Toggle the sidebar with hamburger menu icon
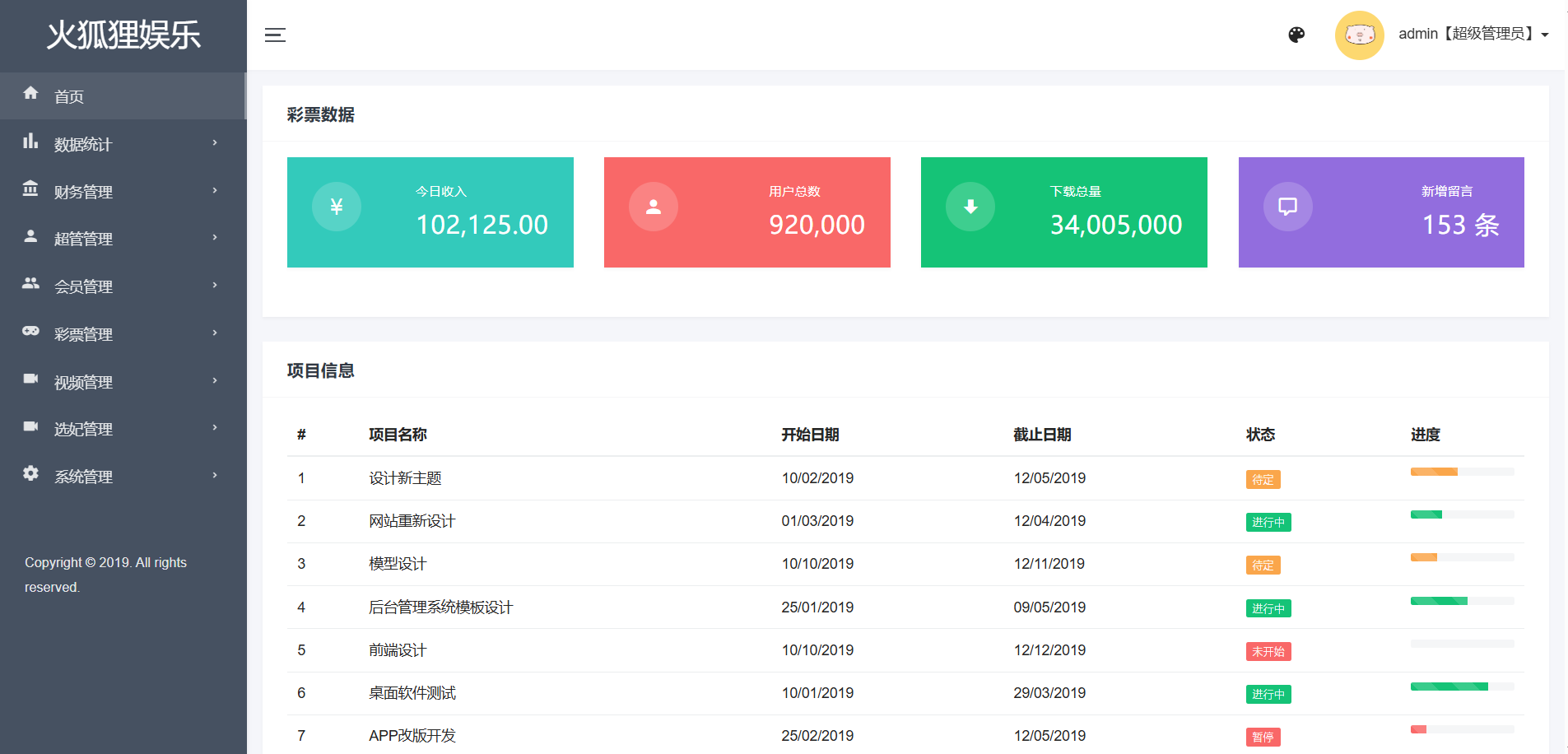This screenshot has width=1568, height=754. (x=275, y=35)
